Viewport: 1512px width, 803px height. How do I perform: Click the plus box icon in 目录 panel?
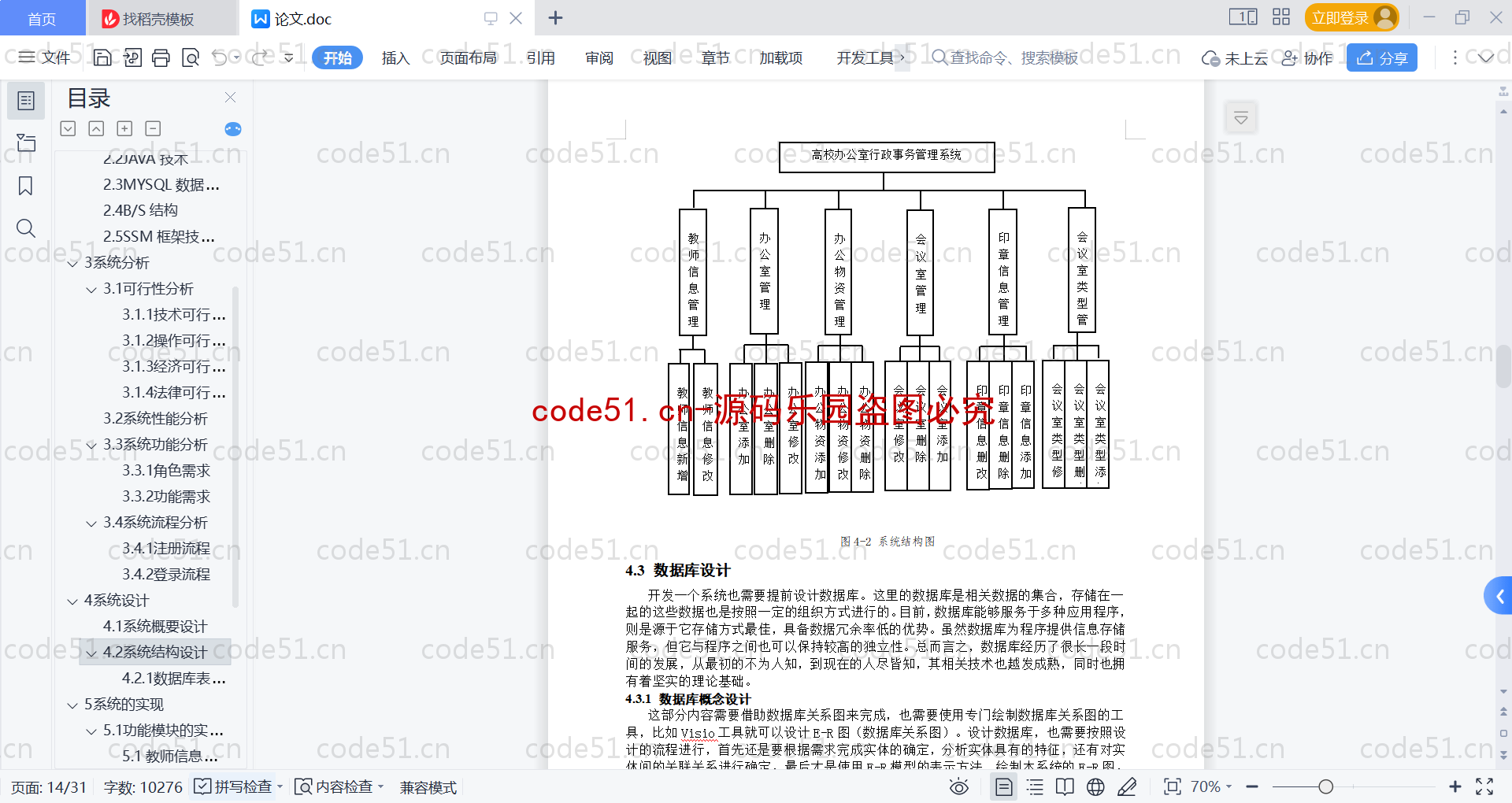point(124,128)
